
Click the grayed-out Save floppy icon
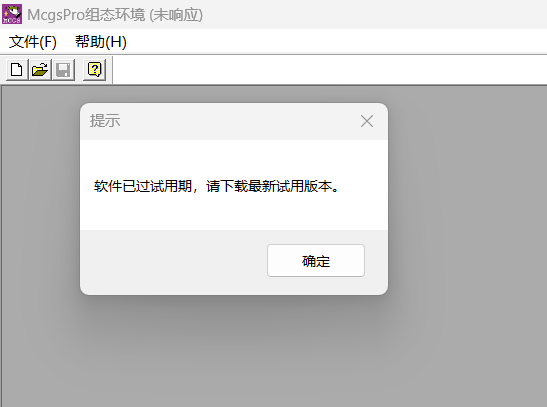[x=63, y=70]
